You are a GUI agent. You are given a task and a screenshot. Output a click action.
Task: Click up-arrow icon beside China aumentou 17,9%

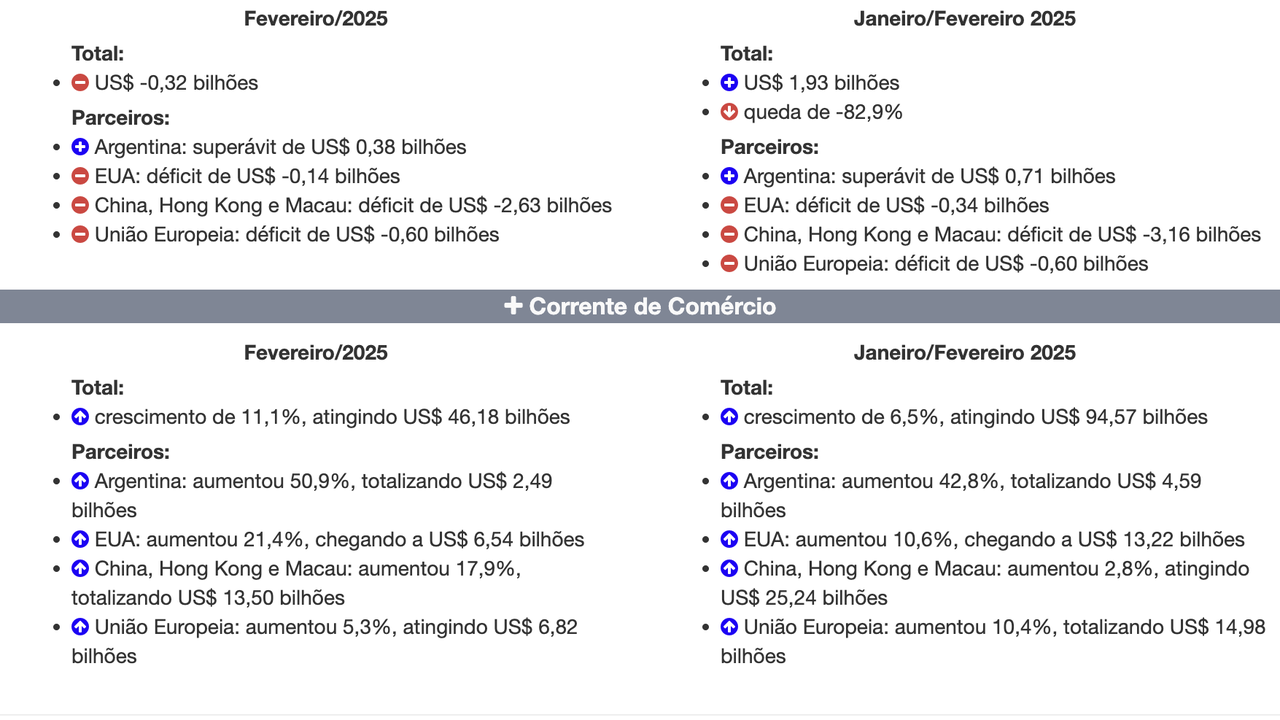click(x=81, y=569)
